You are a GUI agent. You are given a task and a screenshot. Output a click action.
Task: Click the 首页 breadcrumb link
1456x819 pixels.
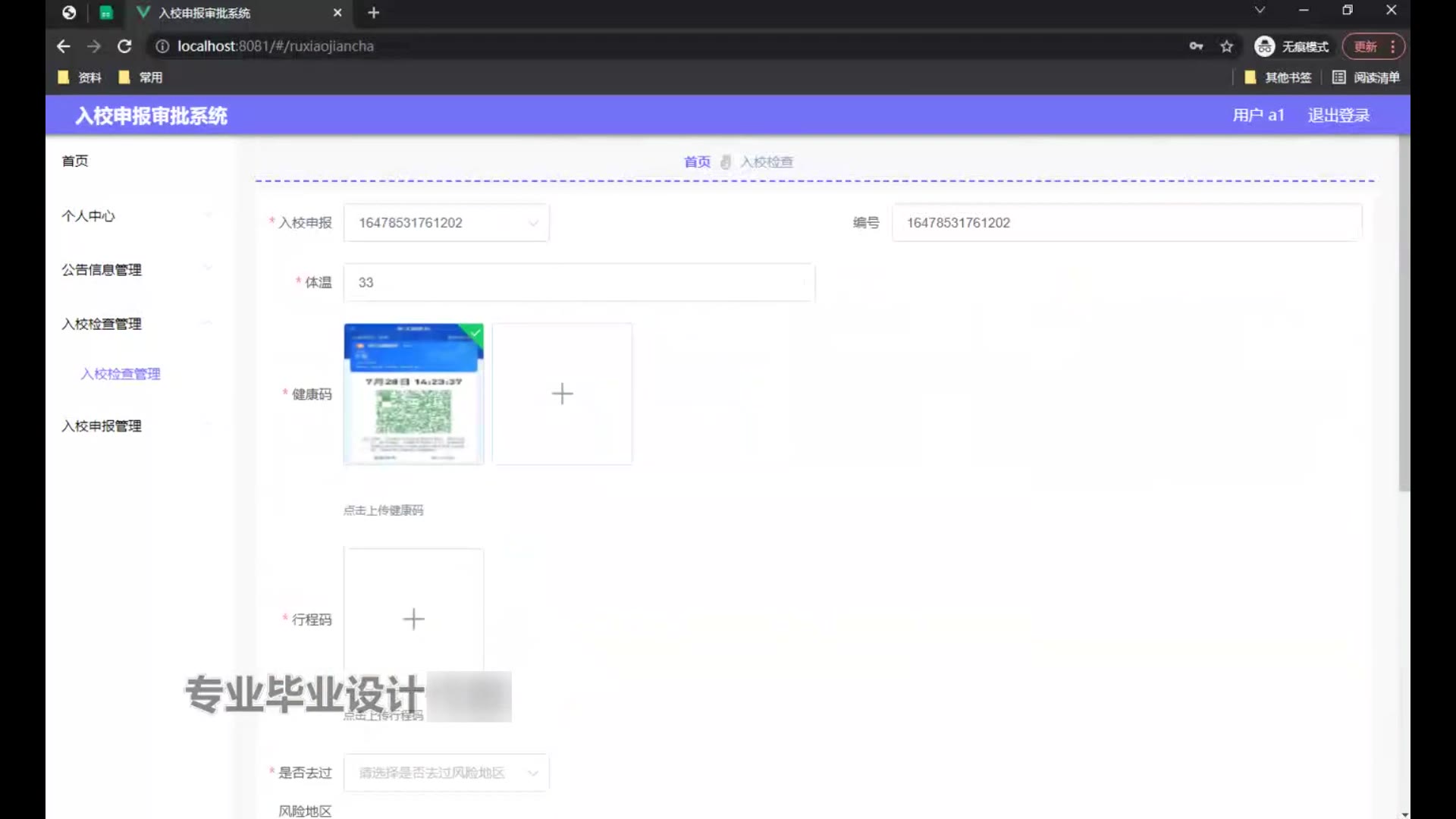coord(697,162)
